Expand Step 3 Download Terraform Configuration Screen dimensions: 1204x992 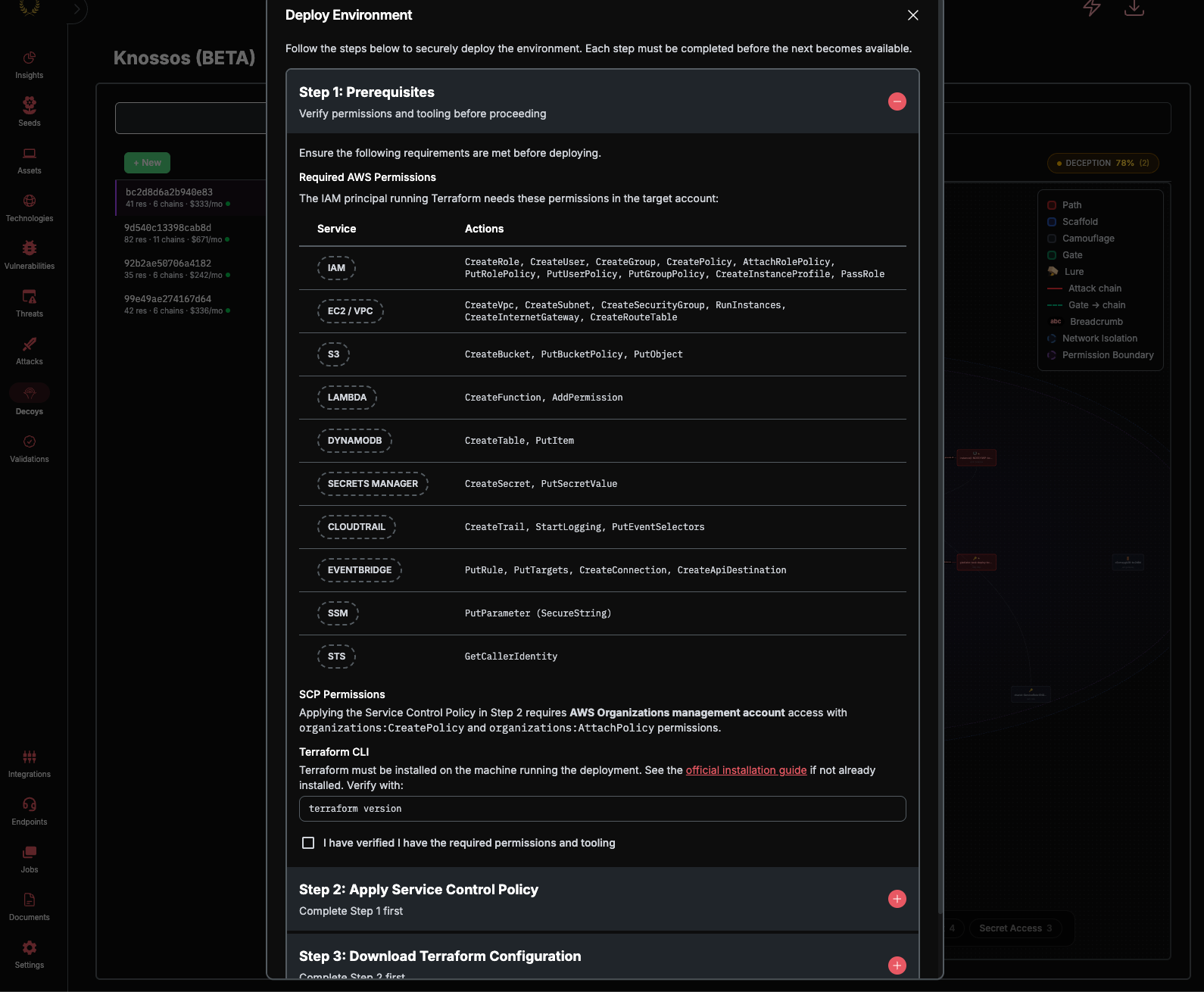(x=897, y=965)
